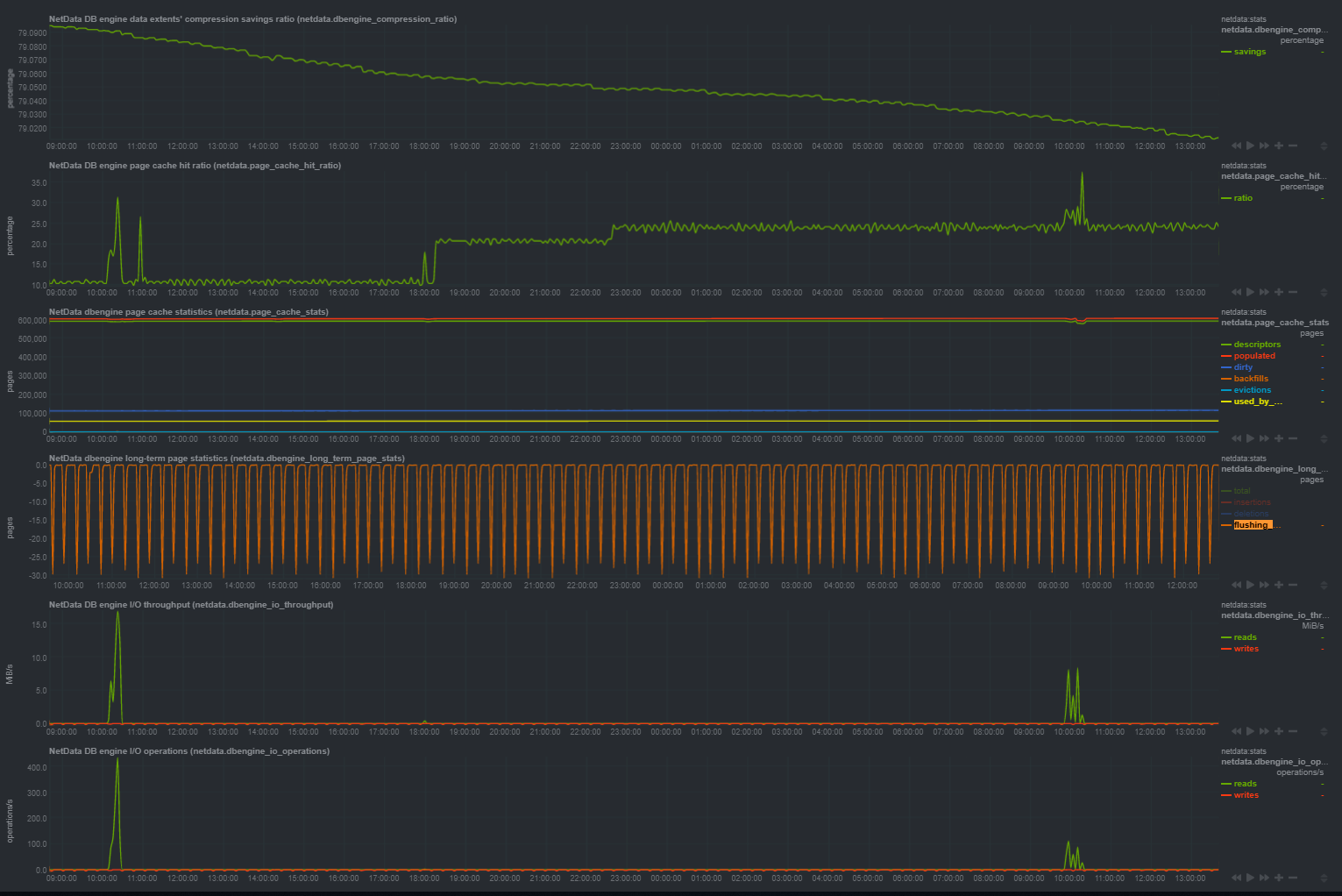This screenshot has height=896, width=1342.
Task: Click the chart height resize control on throughput chart
Action: click(x=1324, y=730)
